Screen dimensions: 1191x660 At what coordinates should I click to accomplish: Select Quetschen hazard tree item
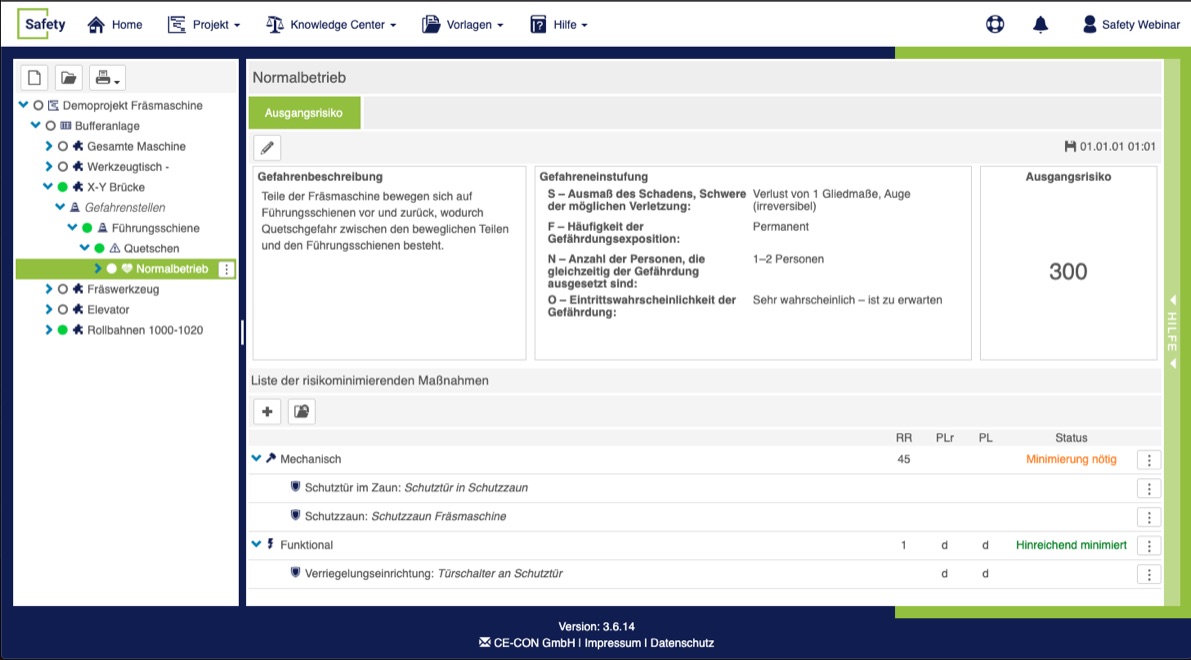click(151, 248)
